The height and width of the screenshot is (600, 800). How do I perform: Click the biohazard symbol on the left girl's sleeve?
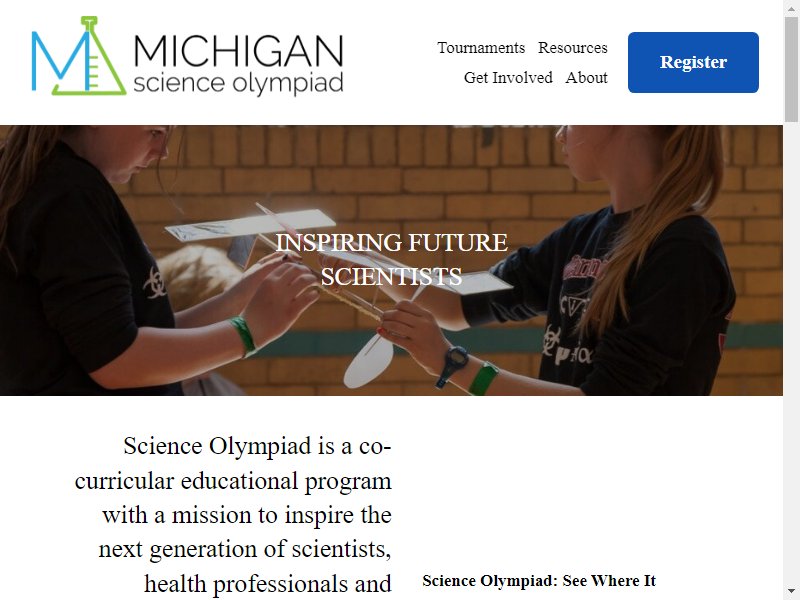155,283
